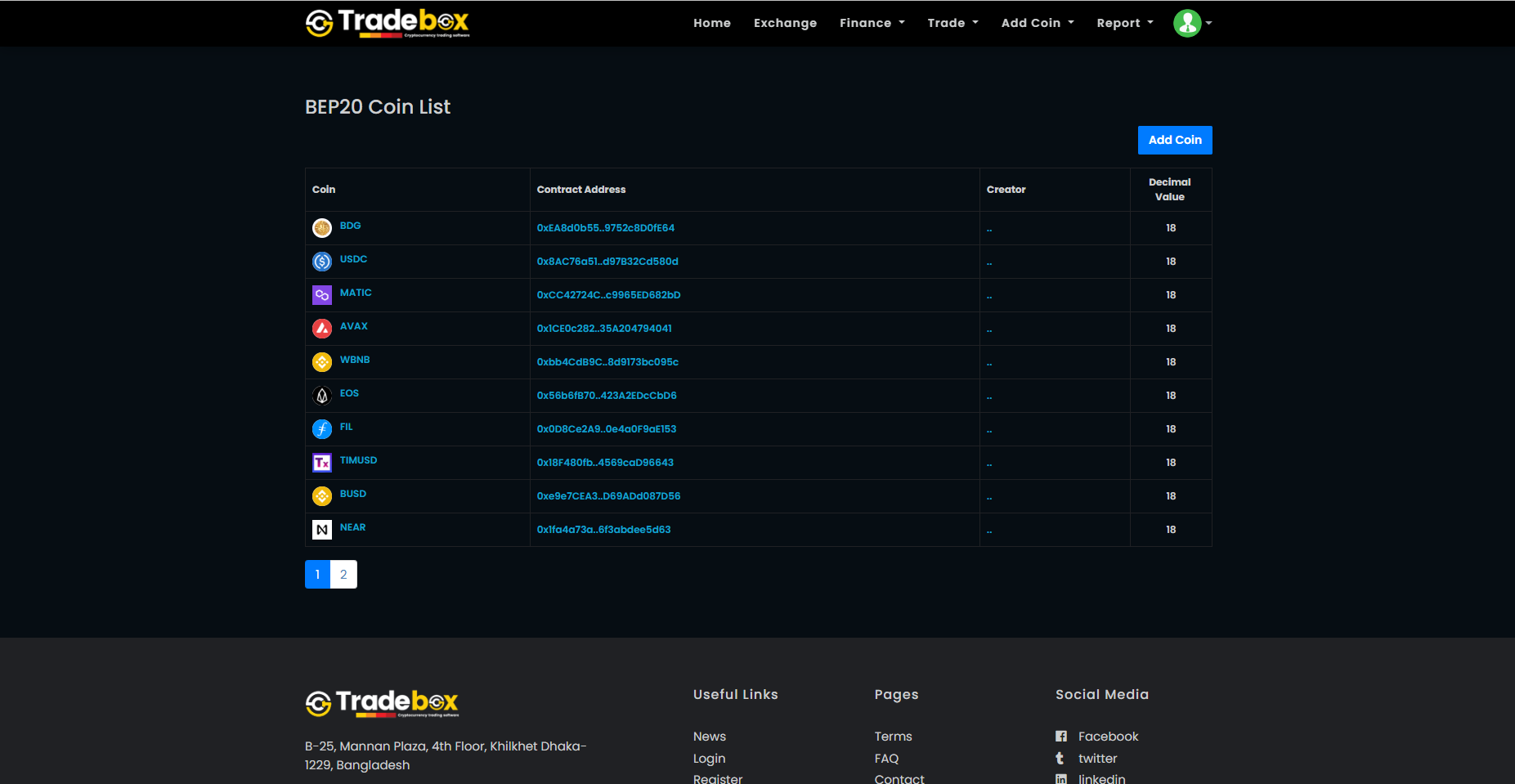Click the BUSD coin icon
Viewport: 1515px width, 784px height.
322,496
